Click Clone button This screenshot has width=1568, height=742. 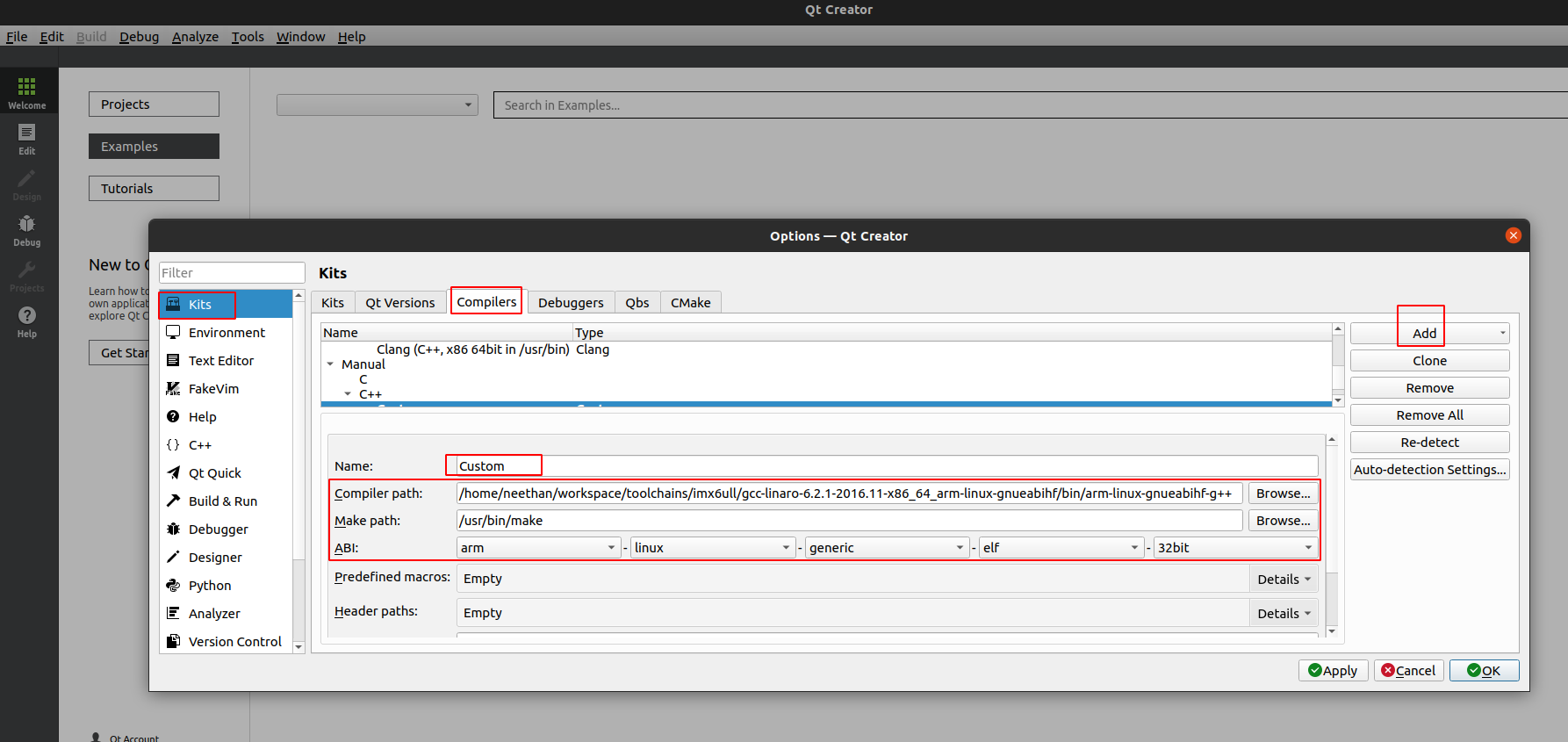tap(1429, 360)
